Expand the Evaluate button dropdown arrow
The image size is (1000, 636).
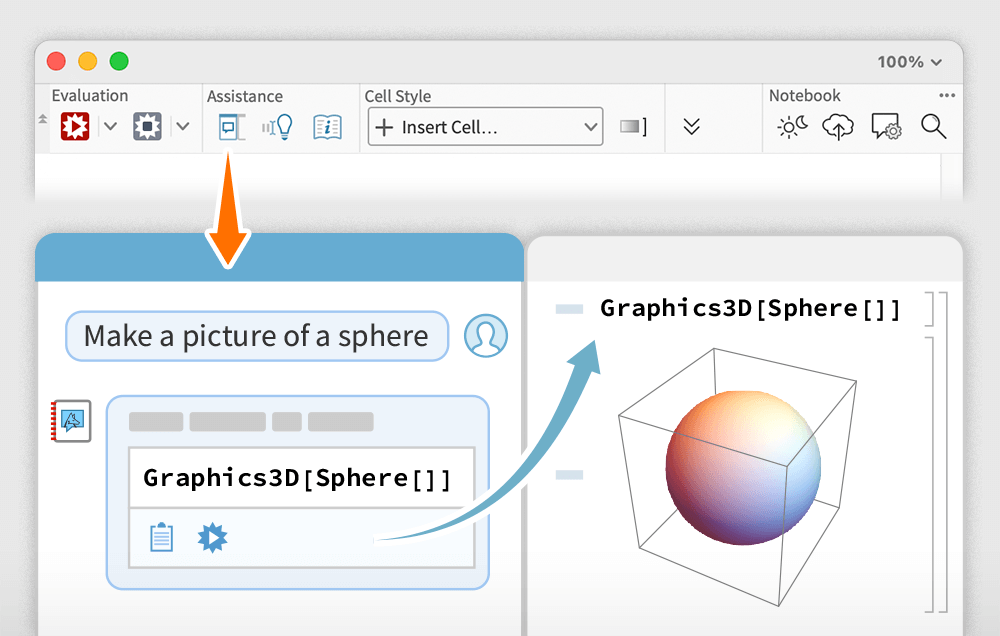click(x=110, y=126)
